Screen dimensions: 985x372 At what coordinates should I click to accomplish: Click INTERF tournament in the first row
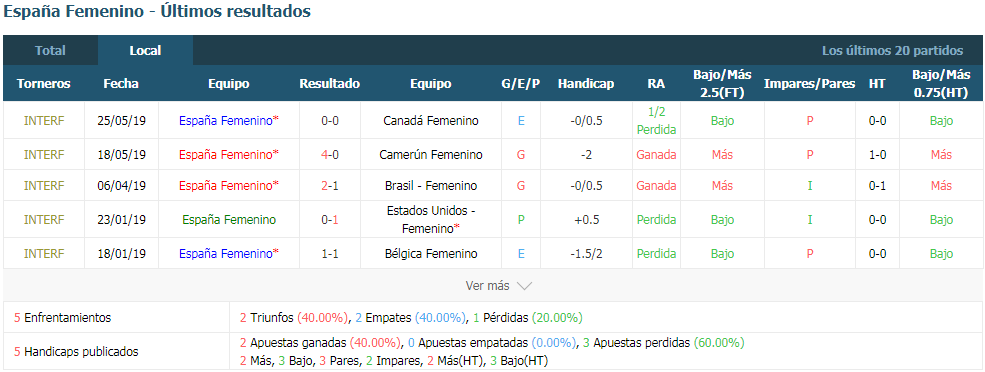[x=44, y=121]
